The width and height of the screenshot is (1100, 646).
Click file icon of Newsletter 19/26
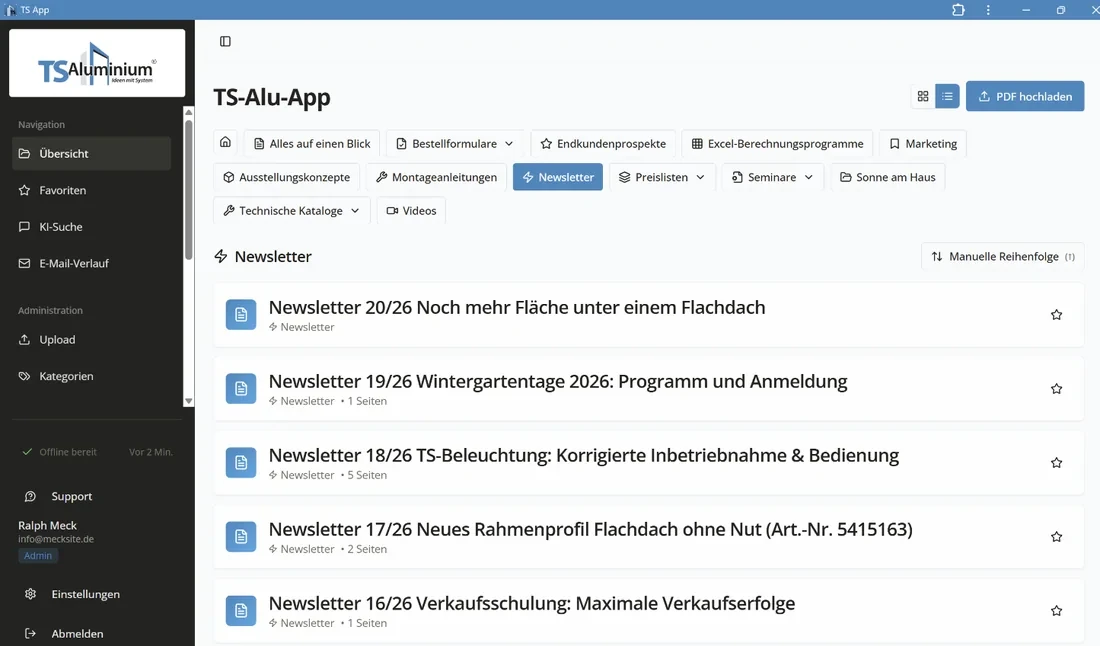[241, 389]
